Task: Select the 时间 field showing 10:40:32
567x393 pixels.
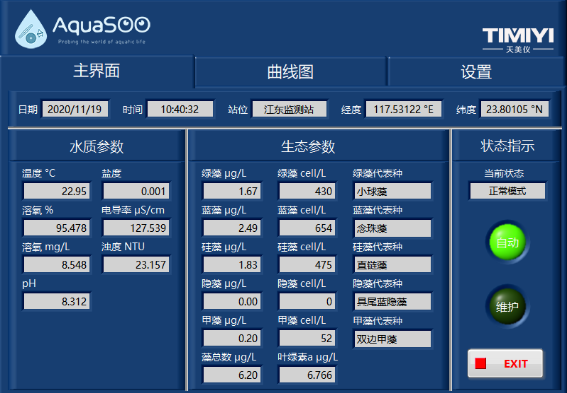Action: tap(180, 109)
